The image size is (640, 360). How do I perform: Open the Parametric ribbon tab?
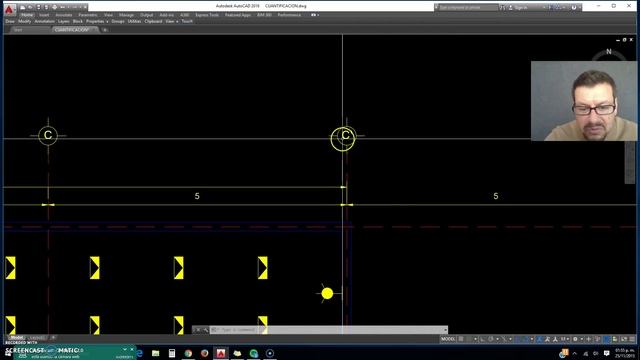87,15
